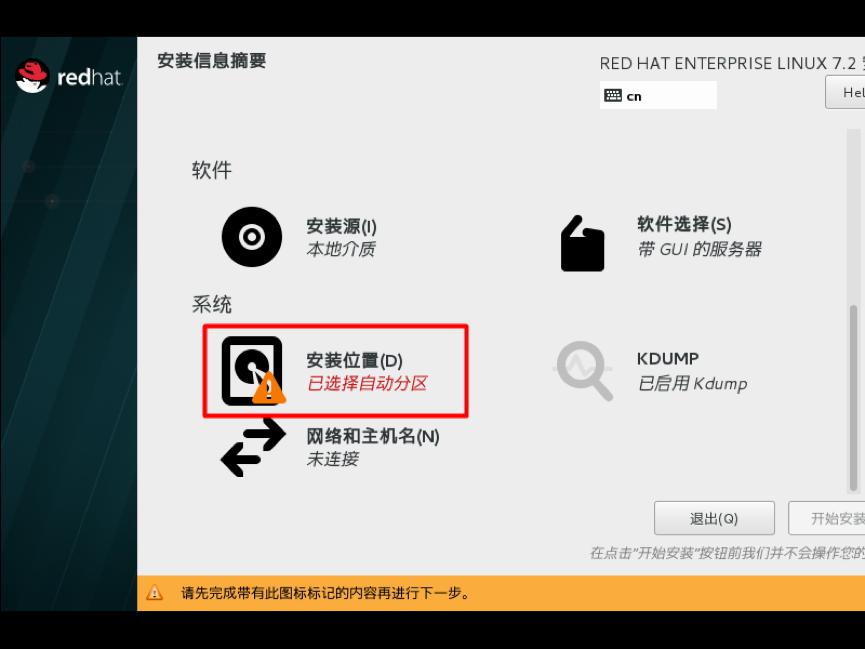Viewport: 865px width, 649px height.
Task: Open the 安装位置 hard disk icon
Action: pyautogui.click(x=253, y=370)
